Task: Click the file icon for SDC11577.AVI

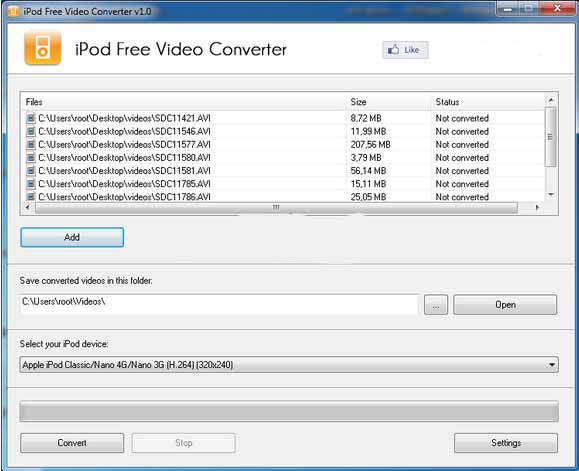Action: pyautogui.click(x=31, y=144)
